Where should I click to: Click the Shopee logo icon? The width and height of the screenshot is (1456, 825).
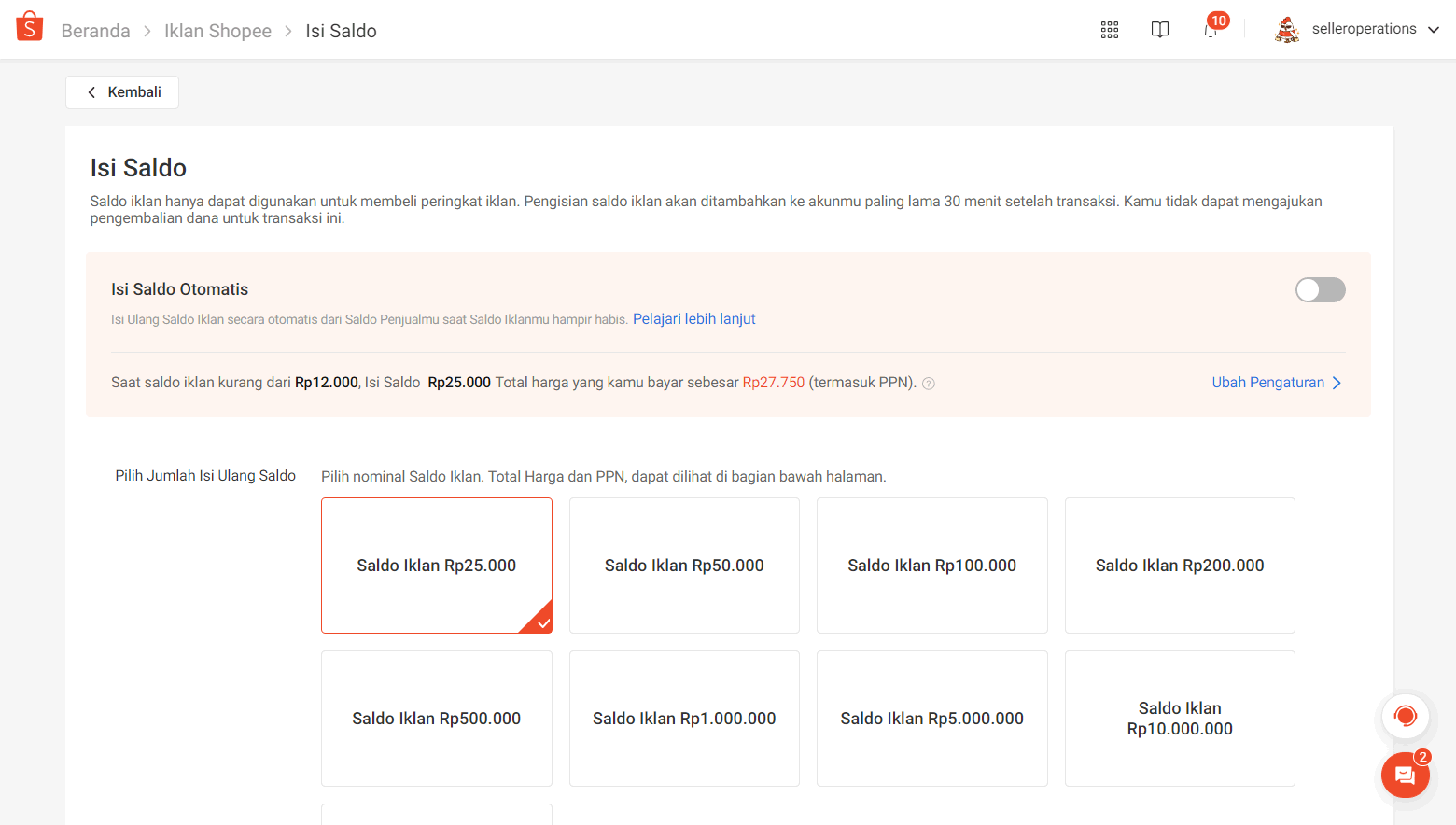[x=30, y=27]
